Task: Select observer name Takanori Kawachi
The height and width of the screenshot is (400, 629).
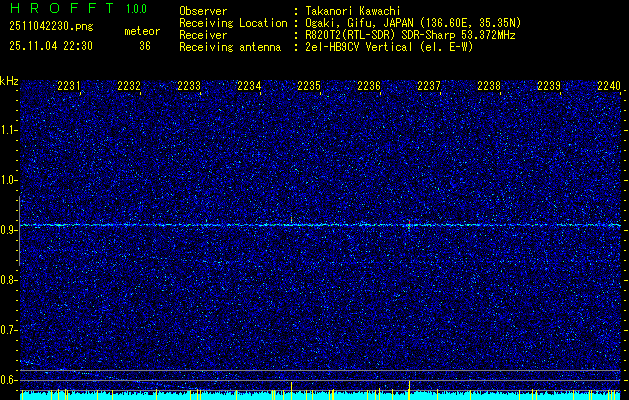Action: pos(353,11)
